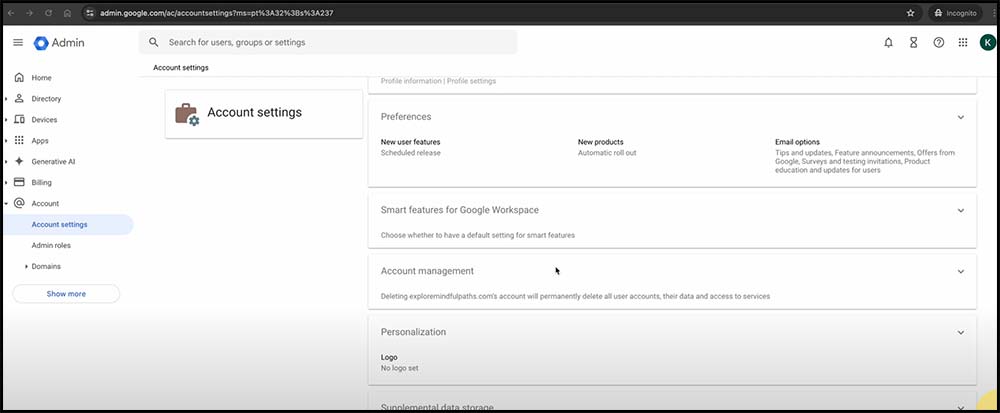Reload the browser page
Image resolution: width=1000 pixels, height=413 pixels.
coord(48,13)
